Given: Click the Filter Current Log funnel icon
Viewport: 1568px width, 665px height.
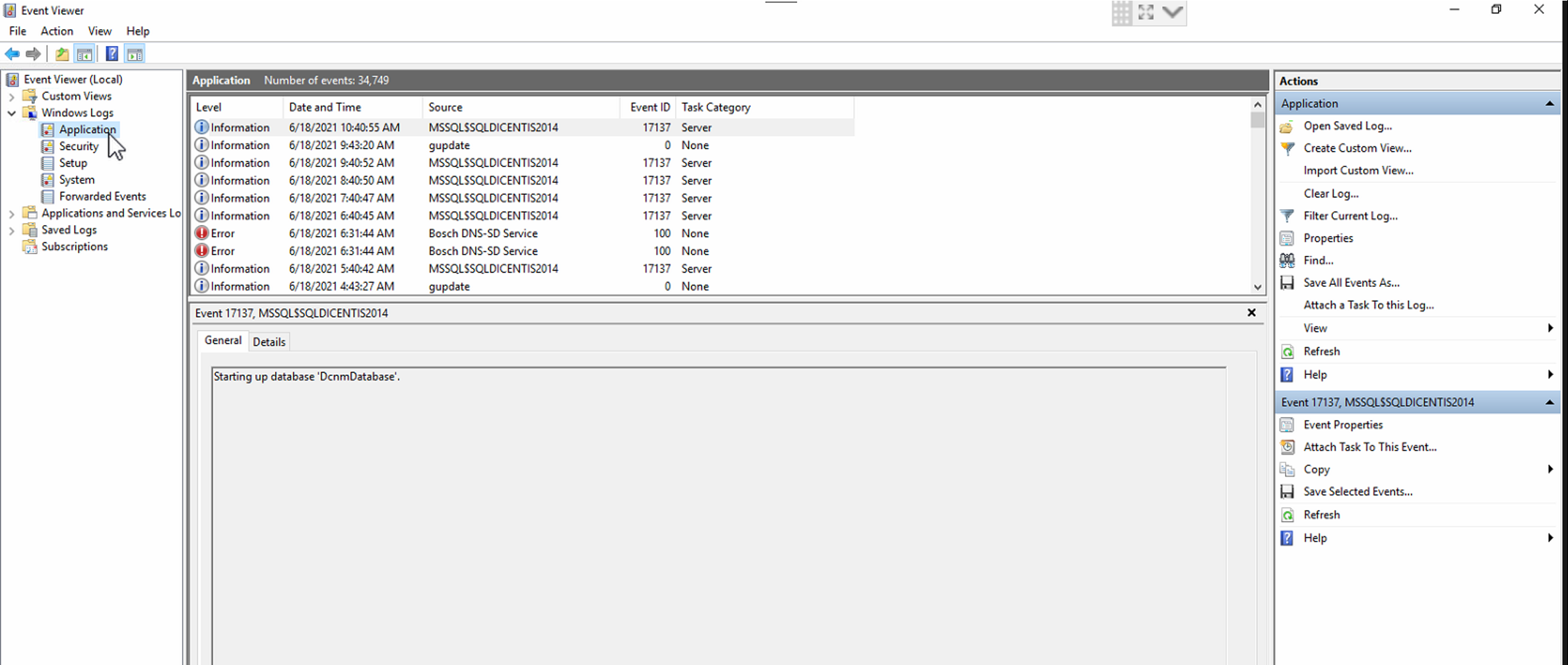Looking at the screenshot, I should tap(1287, 216).
